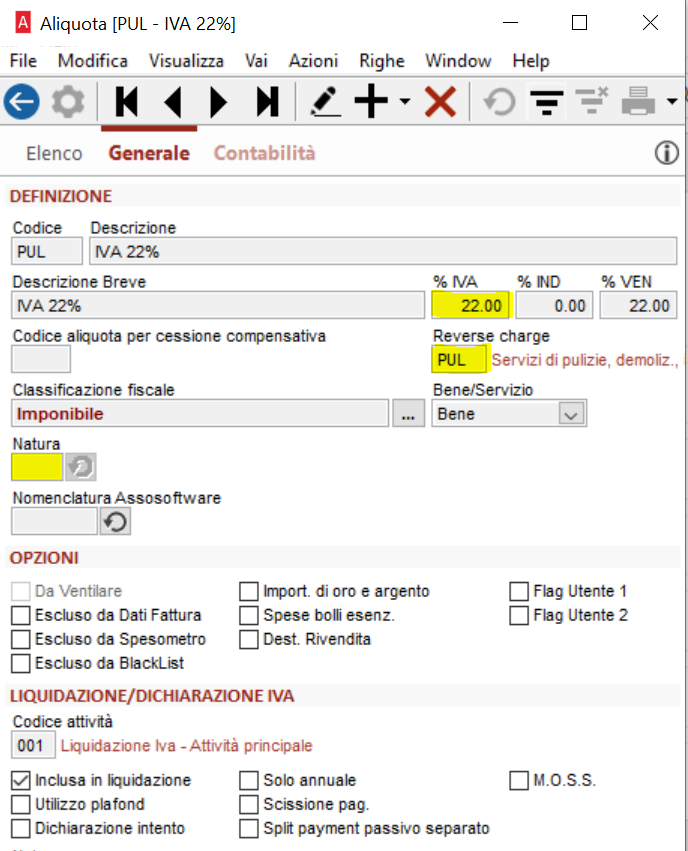Check Dest. Rivendita
Viewport: 688px width, 851px height.
coord(249,639)
